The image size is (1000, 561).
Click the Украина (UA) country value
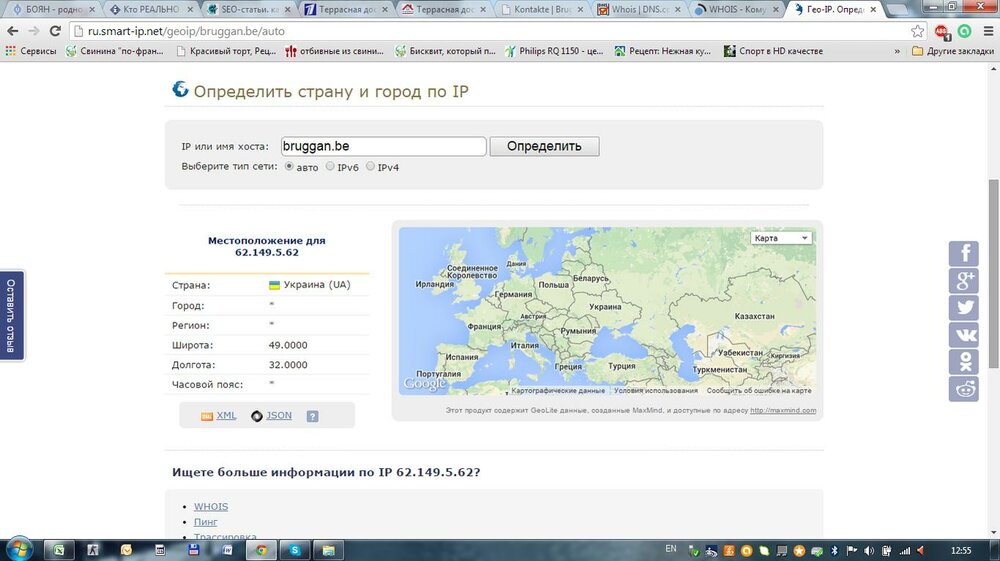click(x=310, y=284)
